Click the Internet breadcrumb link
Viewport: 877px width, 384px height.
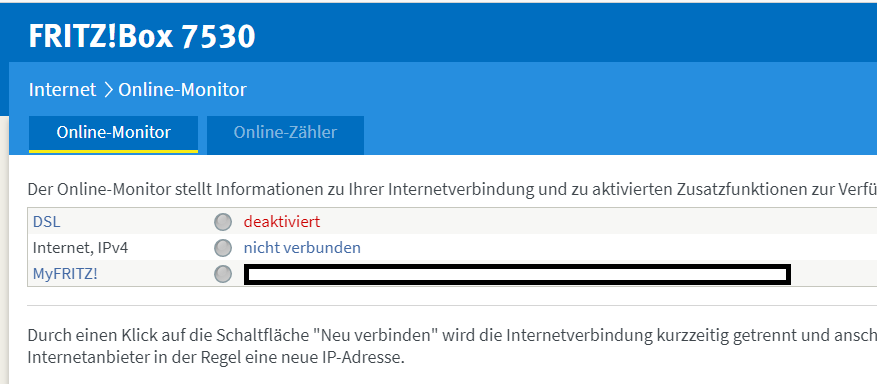click(x=63, y=89)
